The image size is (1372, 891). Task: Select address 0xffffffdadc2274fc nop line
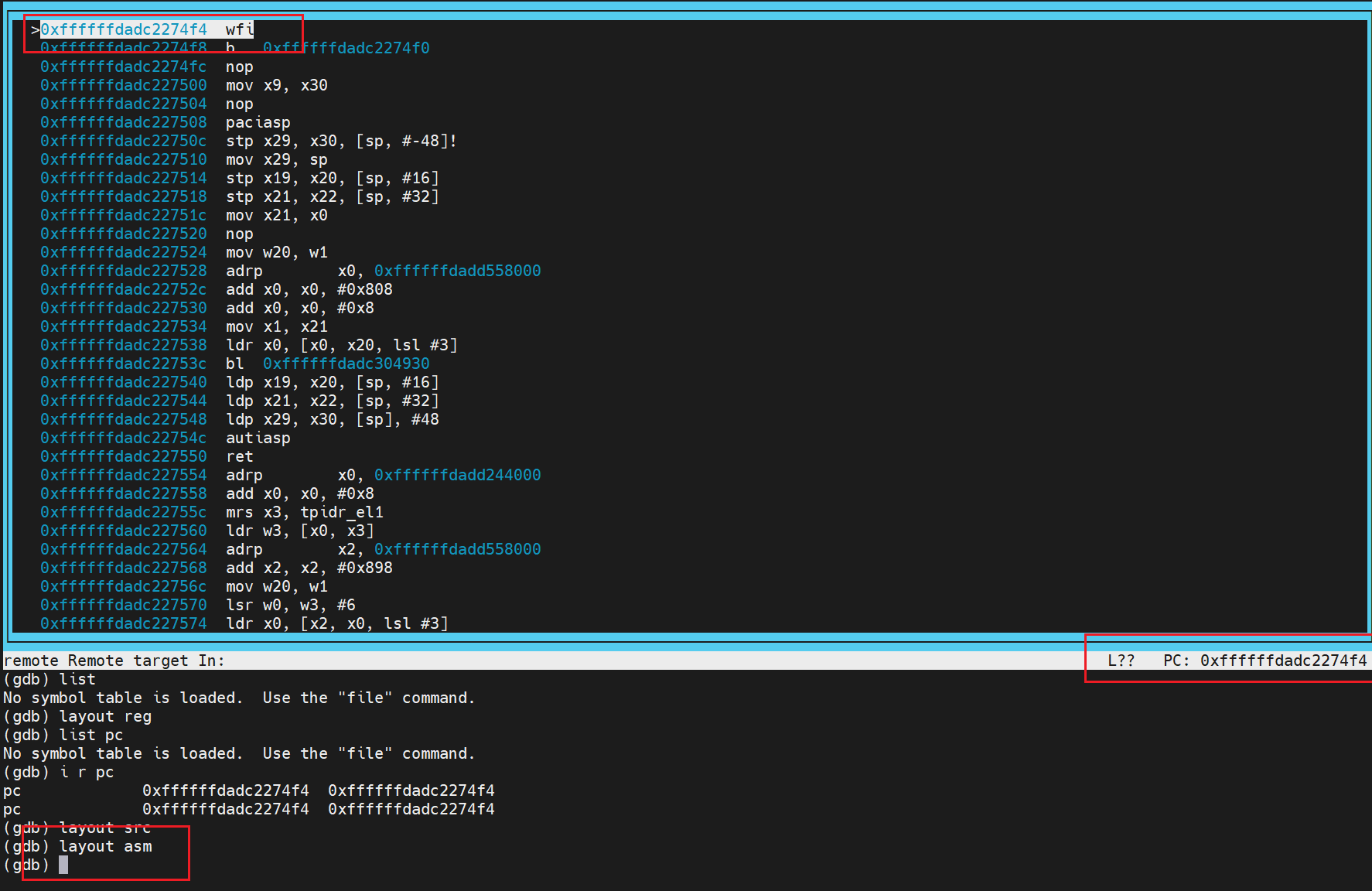147,67
